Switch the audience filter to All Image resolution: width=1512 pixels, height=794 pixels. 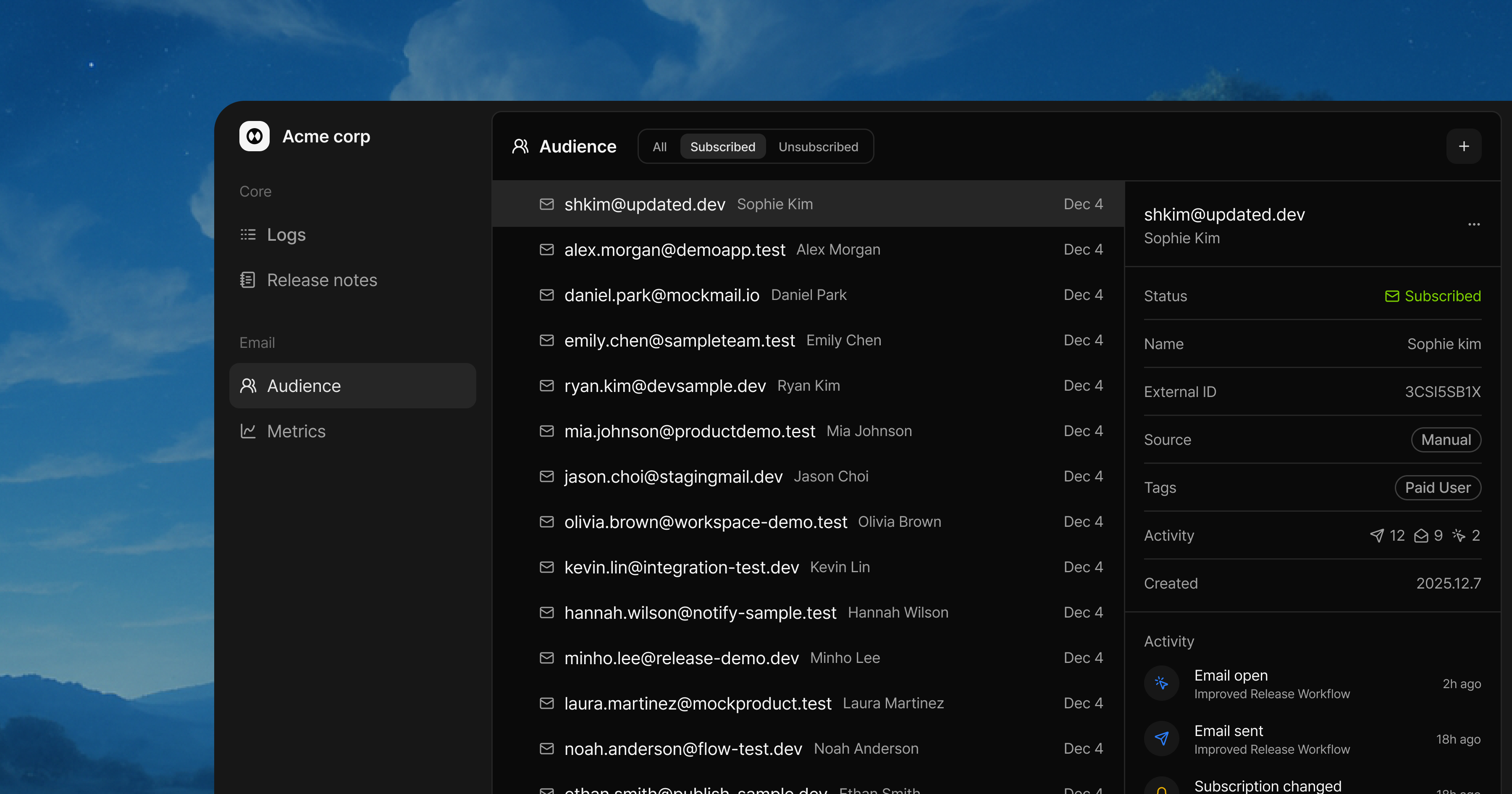click(659, 146)
